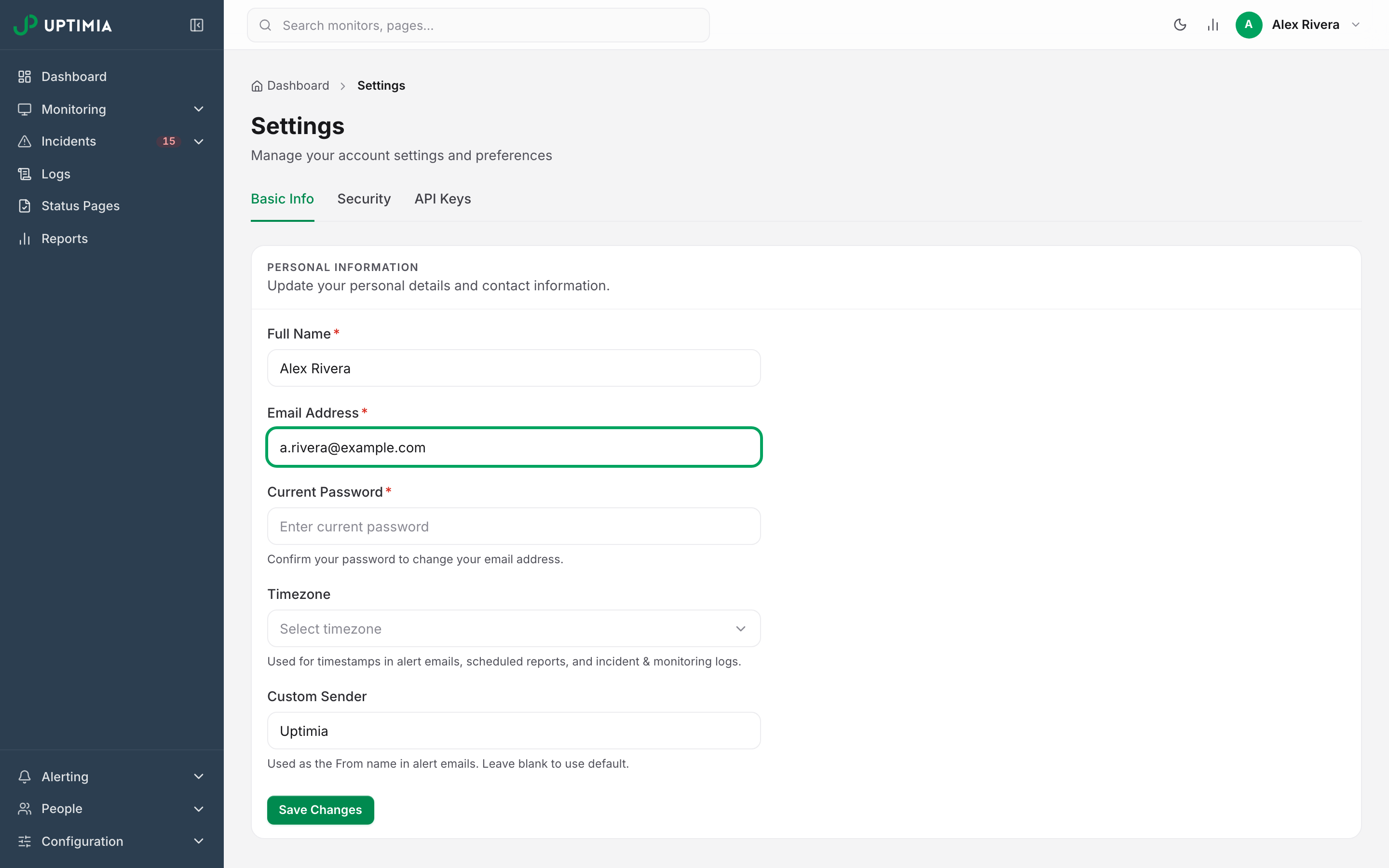Open the bar chart icon in the header
This screenshot has width=1389, height=868.
pos(1213,25)
